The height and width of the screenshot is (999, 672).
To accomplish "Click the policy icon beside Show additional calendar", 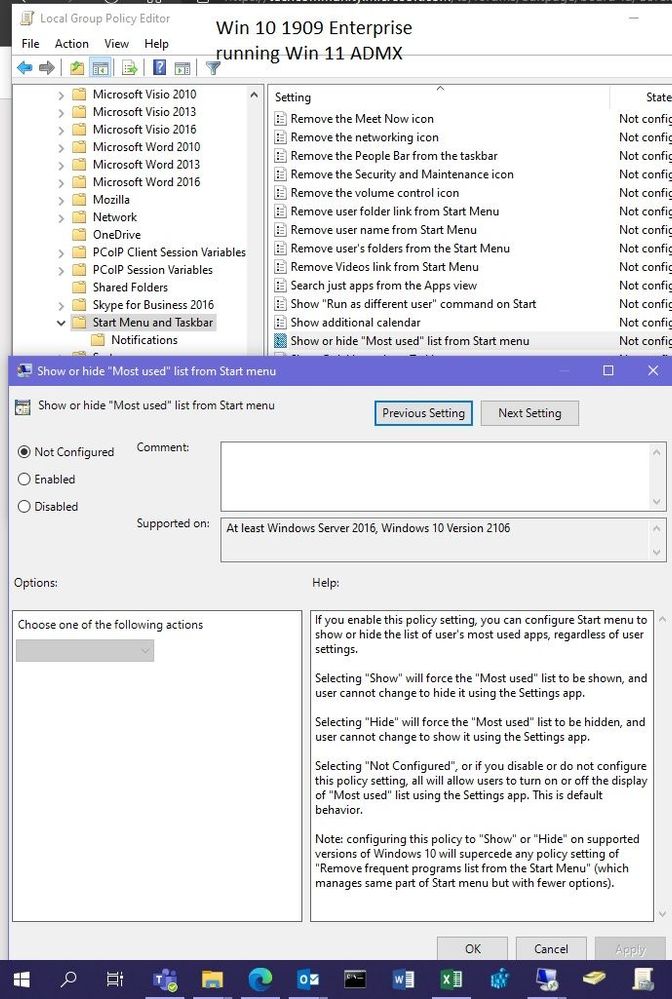I will pos(280,322).
